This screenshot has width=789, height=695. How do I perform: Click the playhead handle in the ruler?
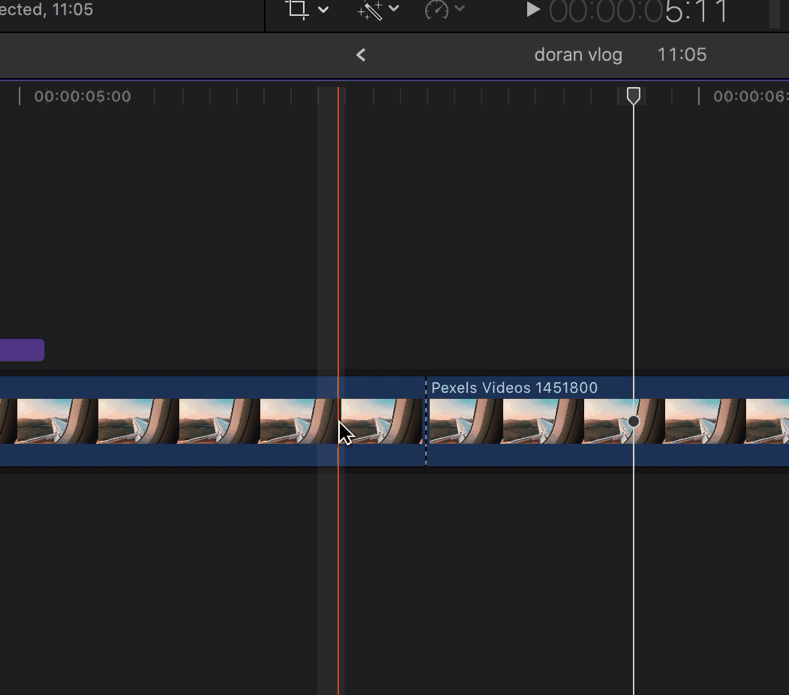[x=634, y=96]
